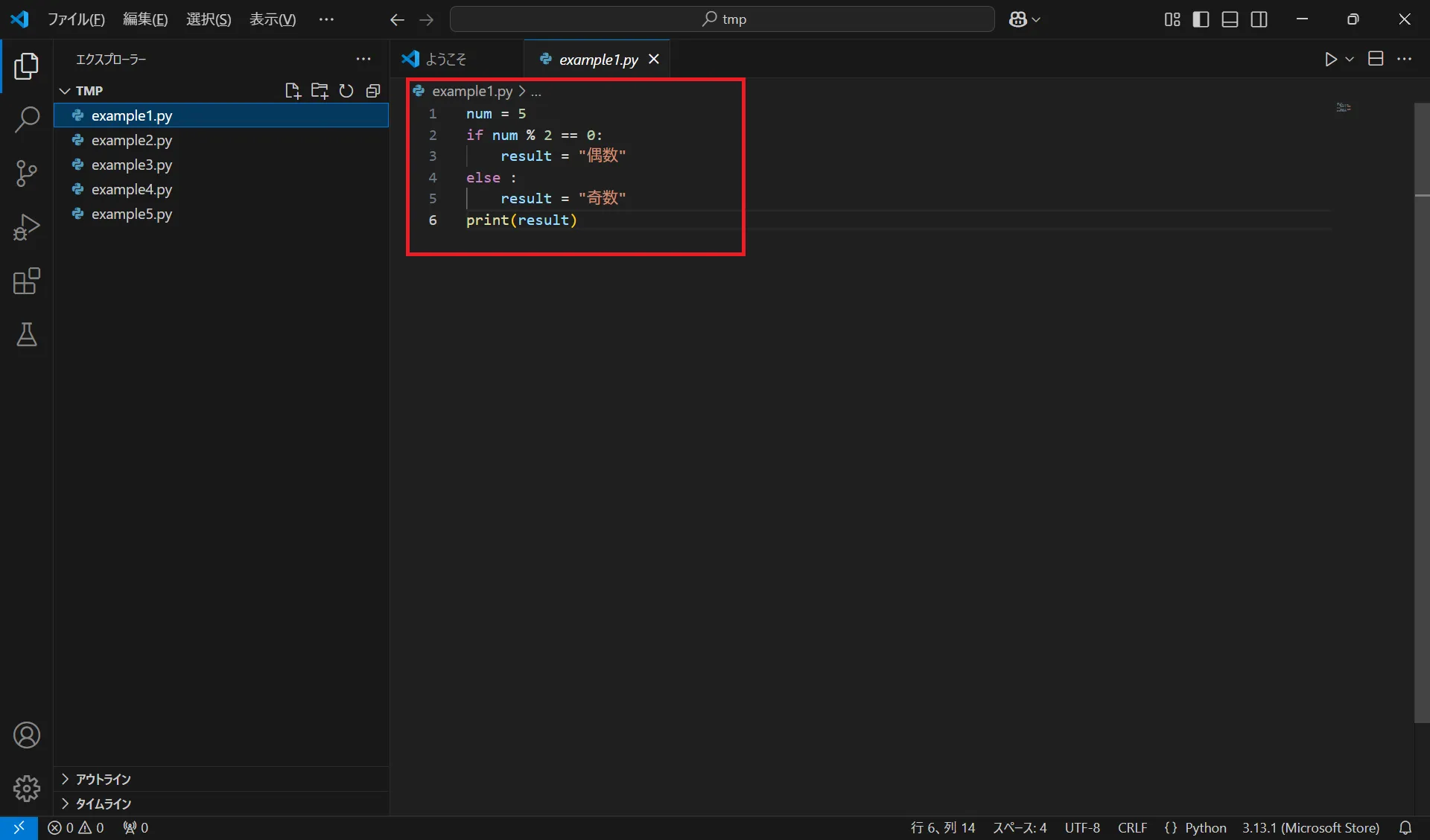Choose Python interpreter 3.13.1
This screenshot has height=840, width=1430.
click(1311, 827)
